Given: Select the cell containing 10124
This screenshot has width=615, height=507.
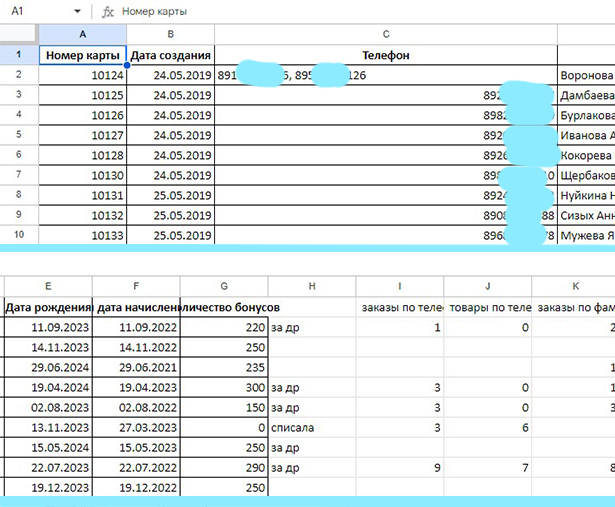Looking at the screenshot, I should pos(82,75).
